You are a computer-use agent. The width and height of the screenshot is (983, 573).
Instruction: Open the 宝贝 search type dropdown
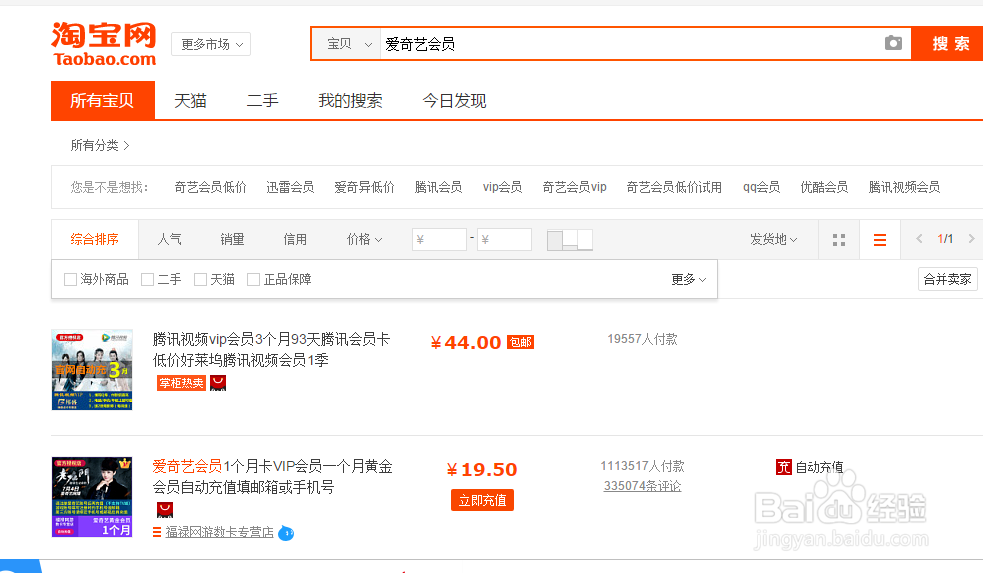(346, 44)
